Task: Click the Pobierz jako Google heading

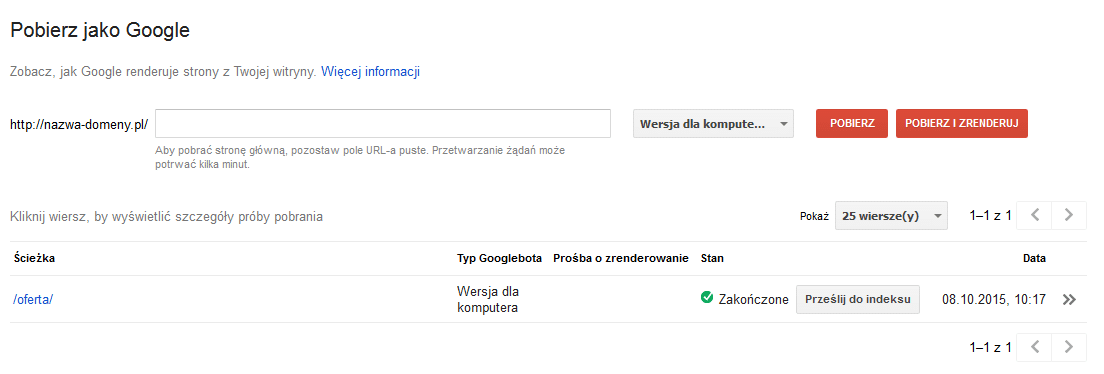Action: 100,30
